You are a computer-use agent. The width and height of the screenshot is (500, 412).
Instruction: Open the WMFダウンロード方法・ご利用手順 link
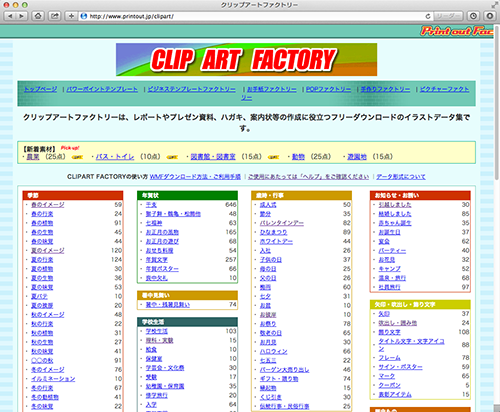point(195,177)
